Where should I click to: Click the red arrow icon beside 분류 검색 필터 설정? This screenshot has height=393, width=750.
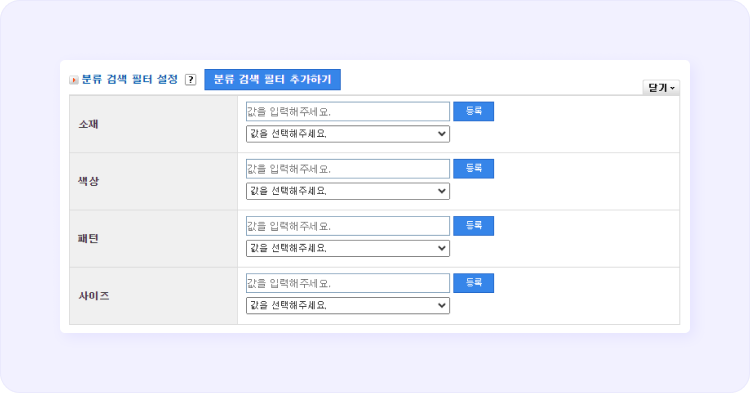pos(74,80)
